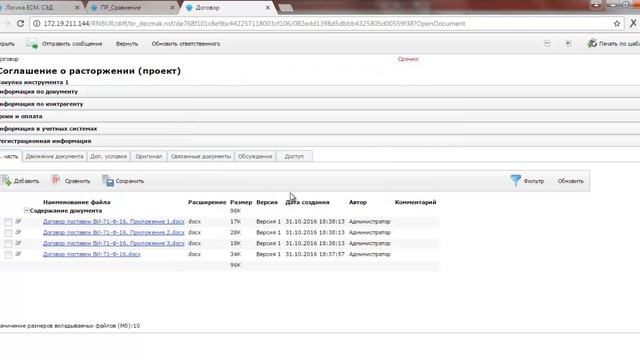640x360 pixels.
Task: Expand the Сроки и оплата section
Action: tap(21, 116)
